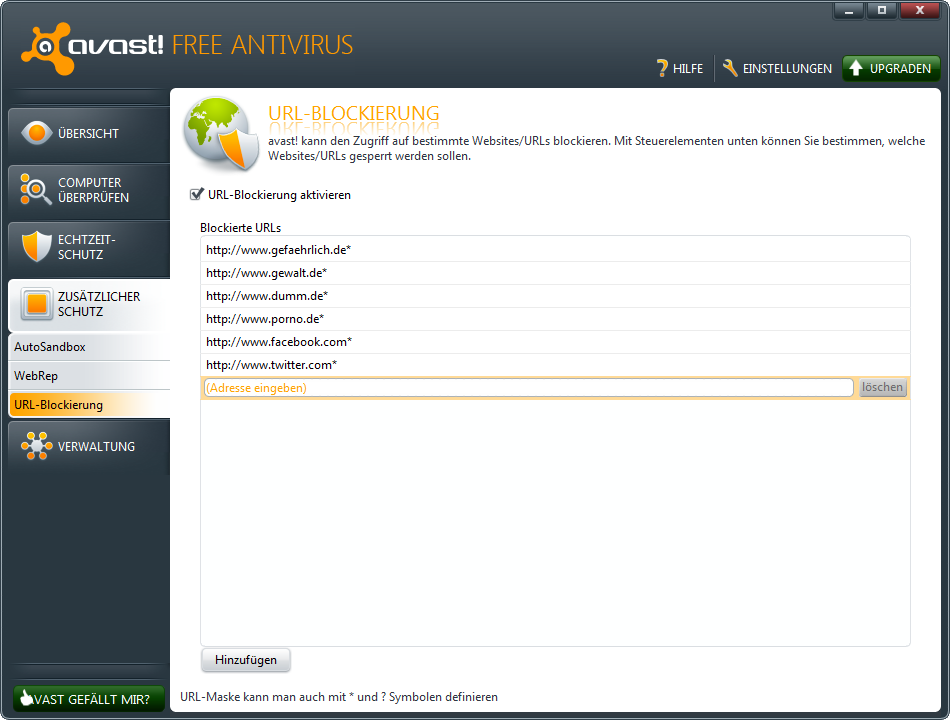950x720 pixels.
Task: Disable the URL-Blockierung aktivieren checkbox
Action: click(197, 195)
